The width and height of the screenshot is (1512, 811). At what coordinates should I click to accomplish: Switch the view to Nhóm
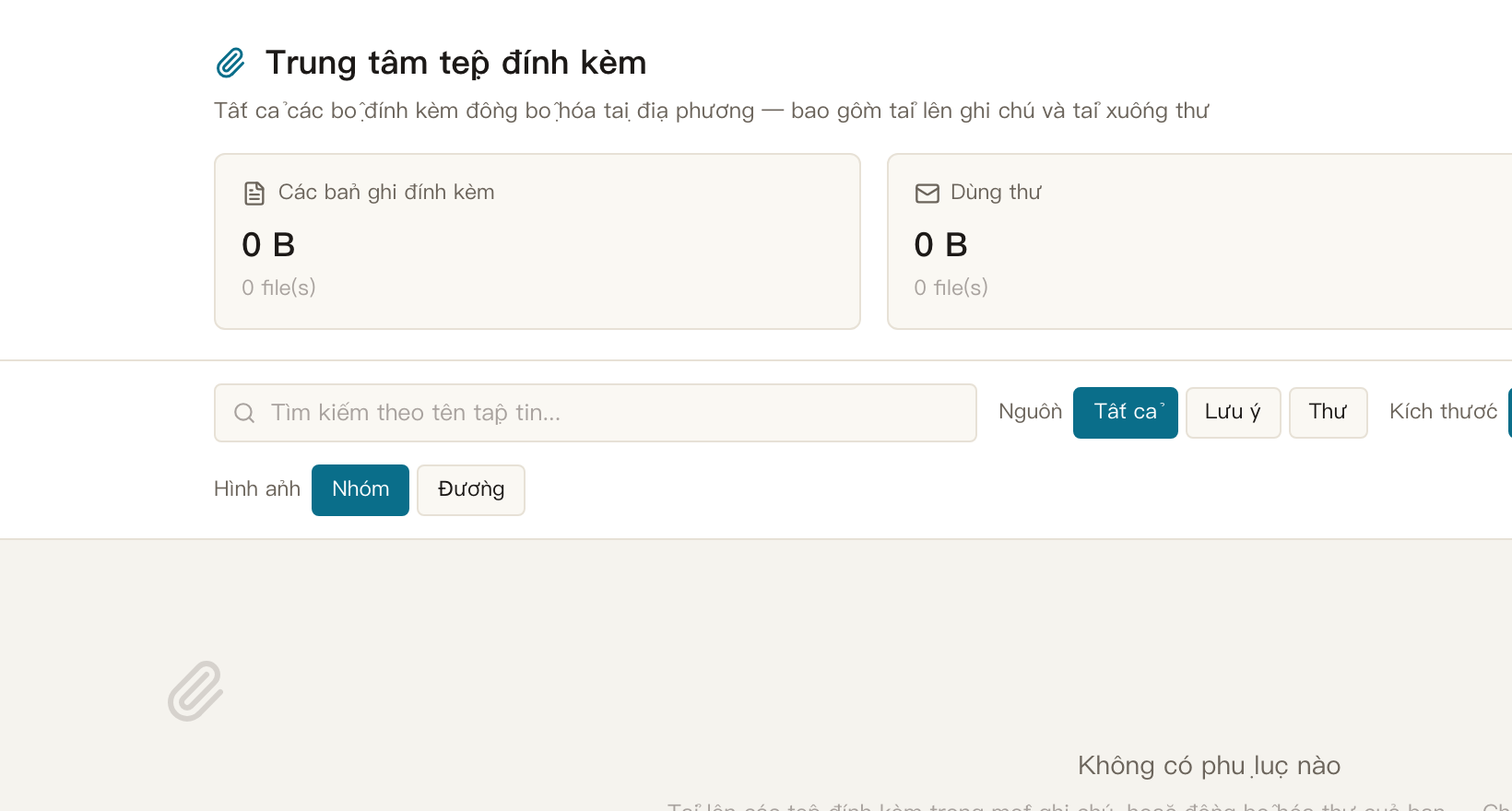[x=360, y=490]
